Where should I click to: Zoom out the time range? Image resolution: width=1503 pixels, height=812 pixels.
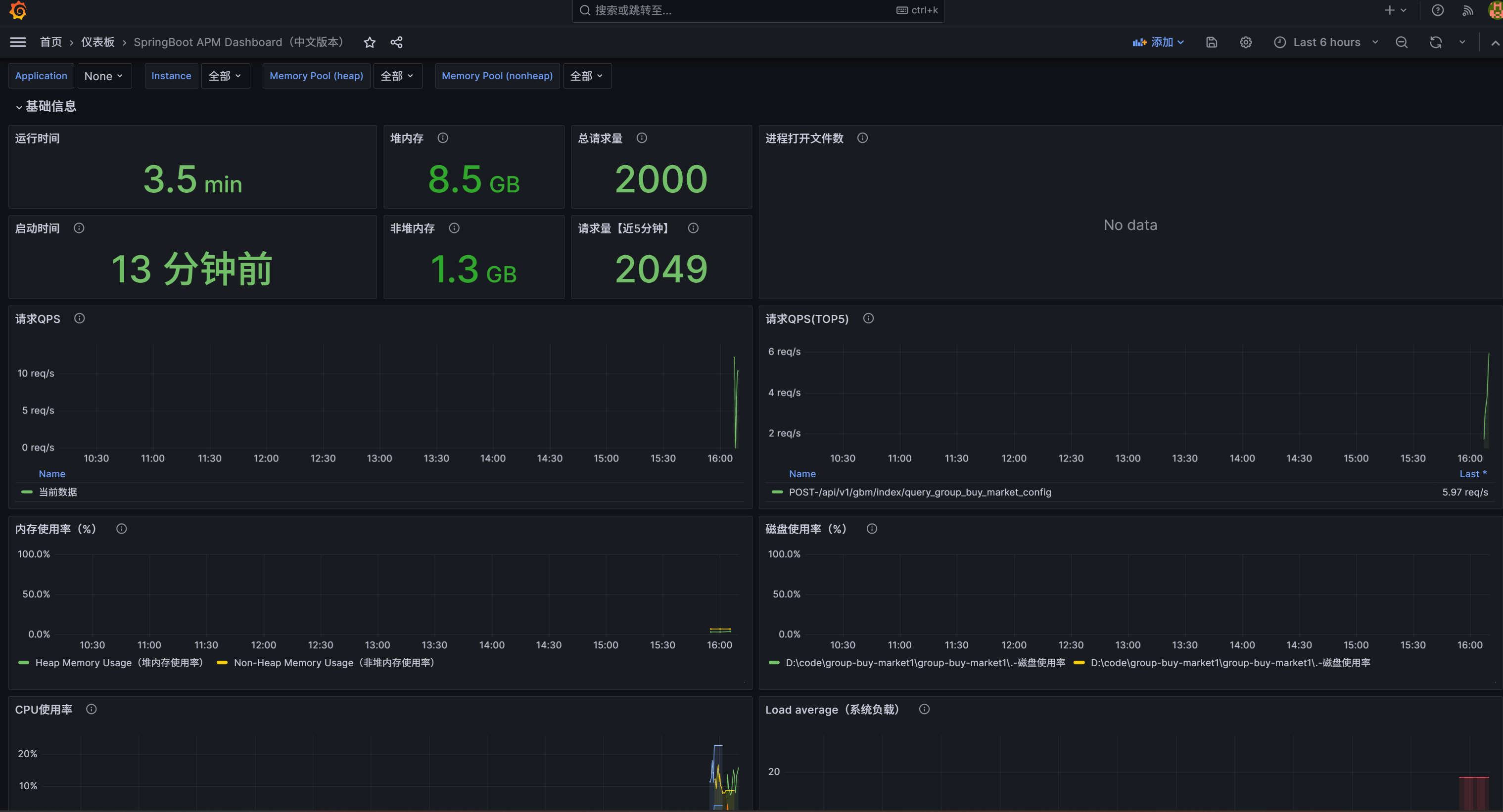pos(1402,42)
